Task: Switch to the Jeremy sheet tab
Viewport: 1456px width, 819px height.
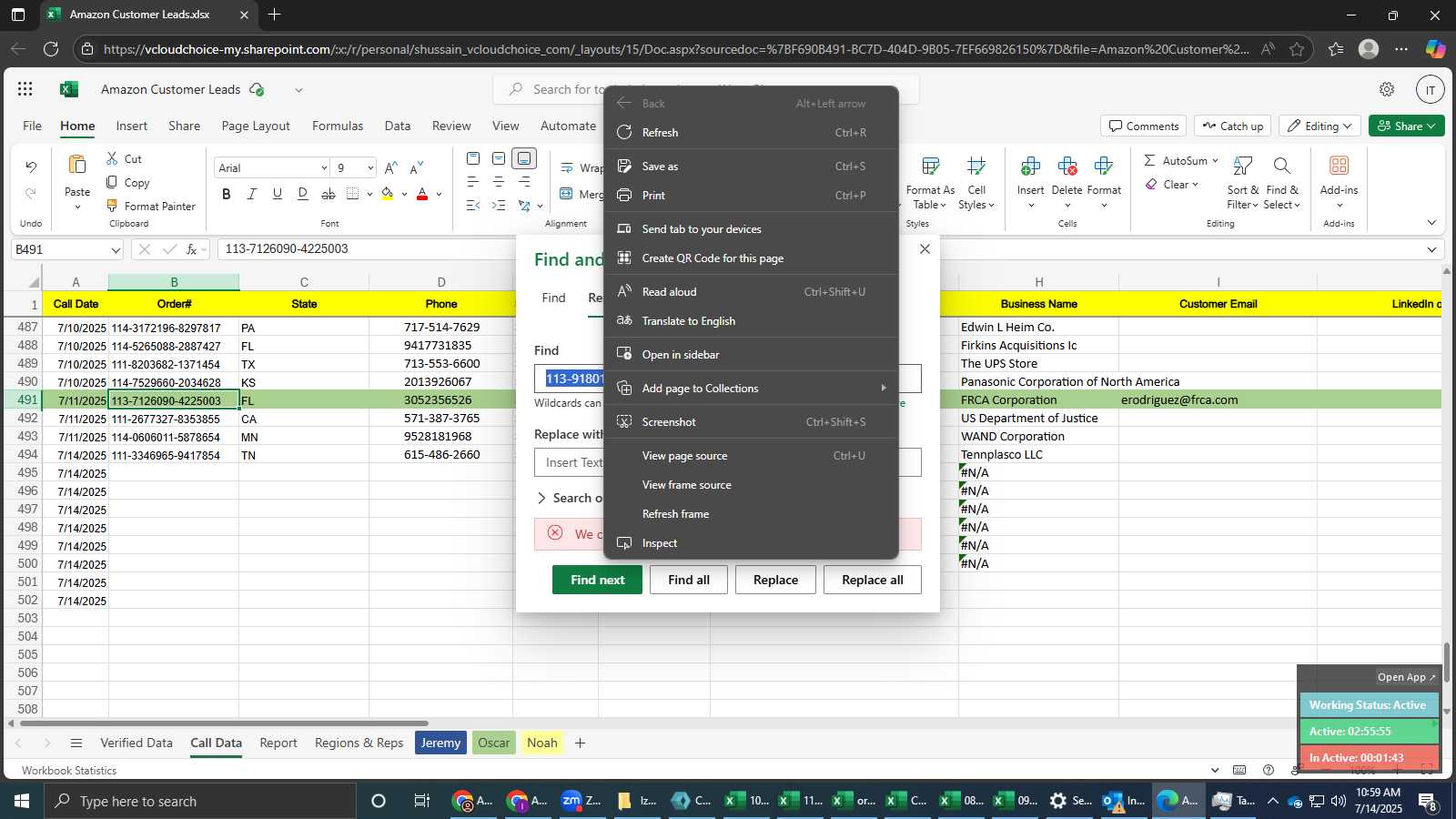Action: [x=440, y=743]
